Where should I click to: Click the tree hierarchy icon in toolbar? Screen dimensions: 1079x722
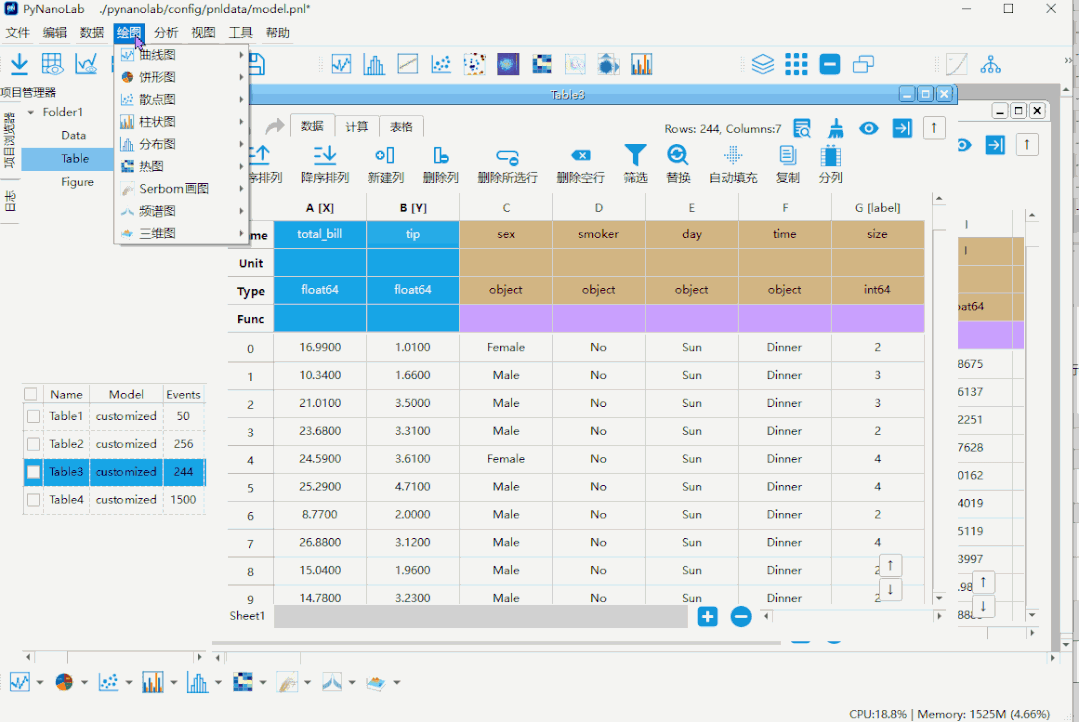tap(990, 64)
